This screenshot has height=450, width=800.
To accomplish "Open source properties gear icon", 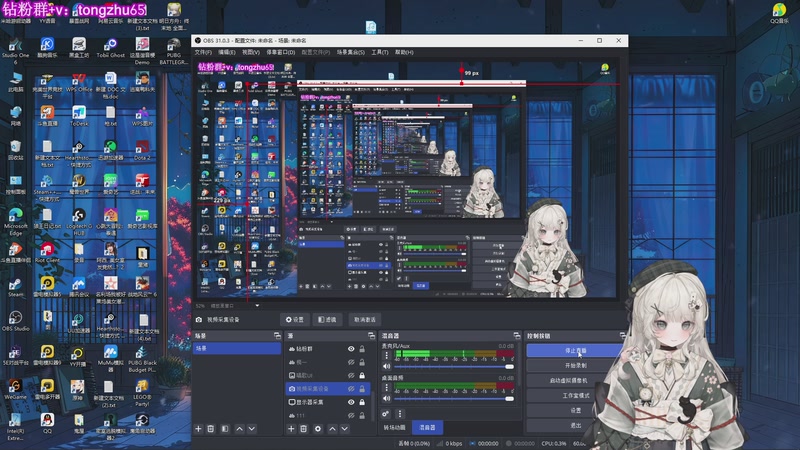I will tap(318, 429).
